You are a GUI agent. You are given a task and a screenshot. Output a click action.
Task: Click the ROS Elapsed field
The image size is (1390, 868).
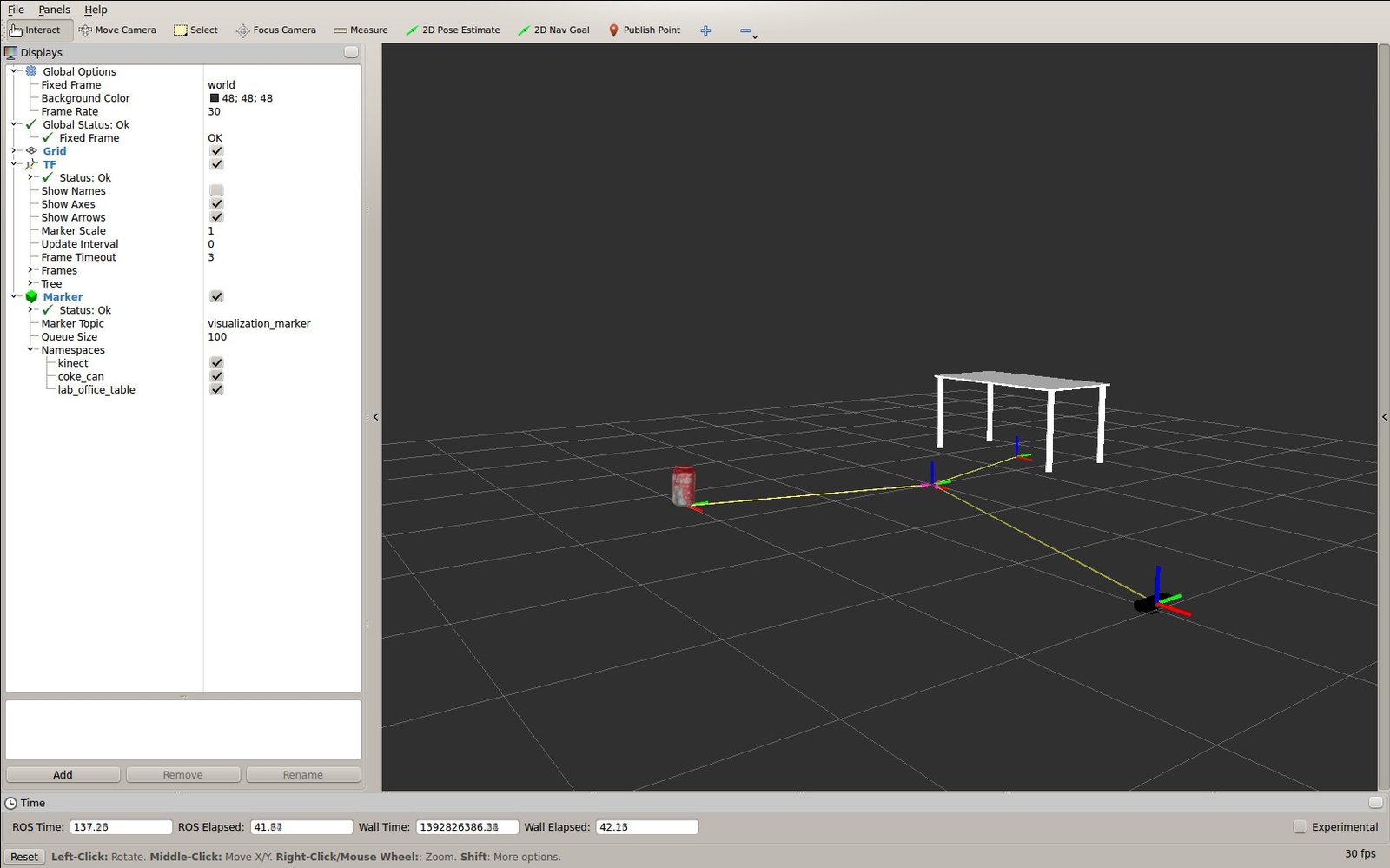click(x=301, y=827)
